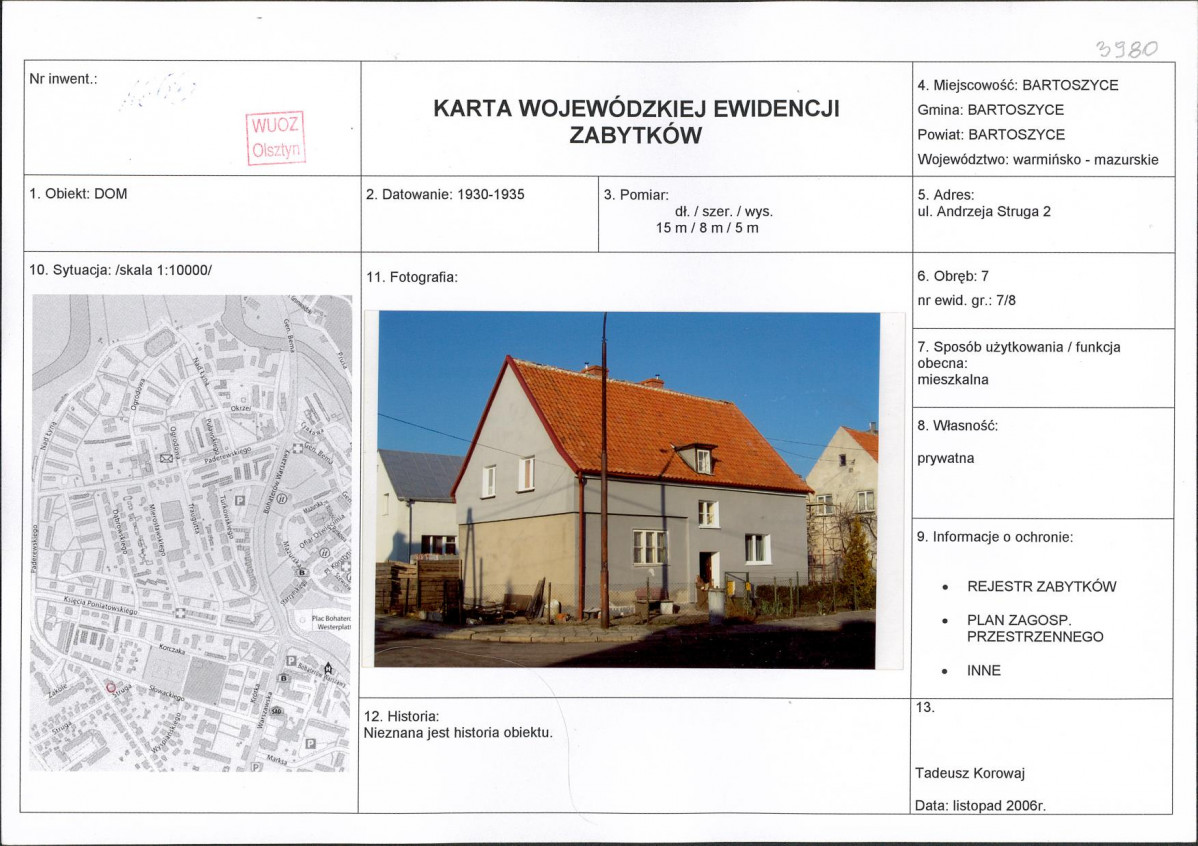Image resolution: width=1198 pixels, height=846 pixels.
Task: Click the label 9. Informacje o ochronie:
Action: click(995, 537)
